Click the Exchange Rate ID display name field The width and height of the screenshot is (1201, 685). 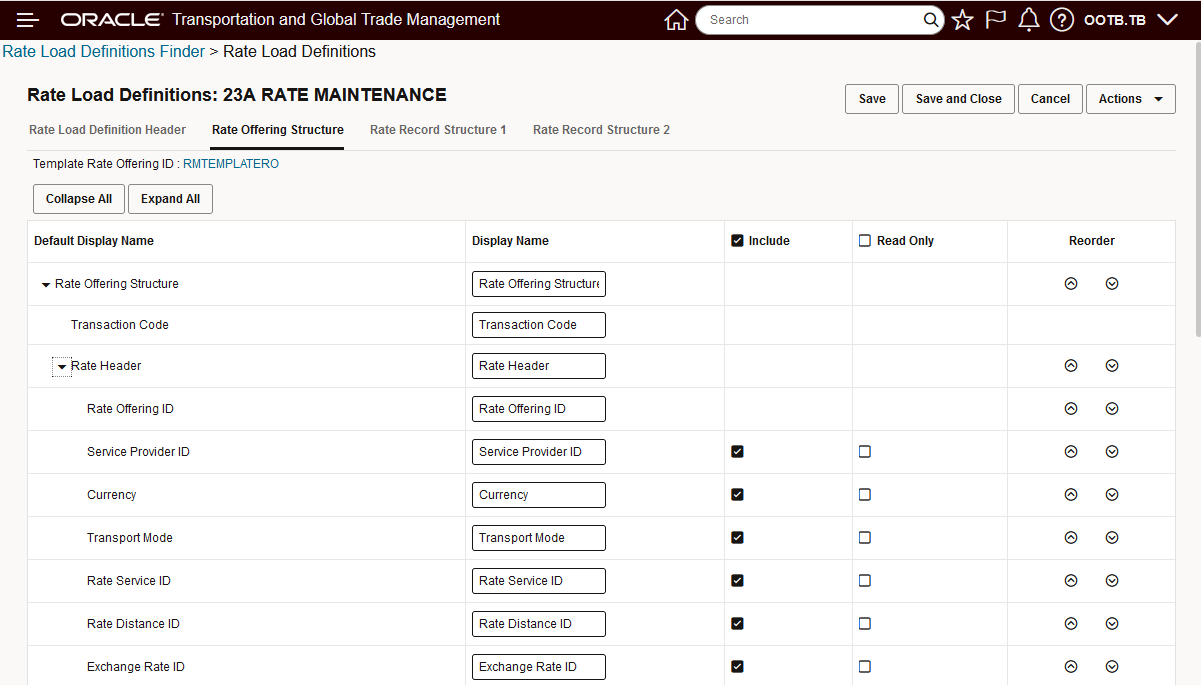[x=538, y=667]
